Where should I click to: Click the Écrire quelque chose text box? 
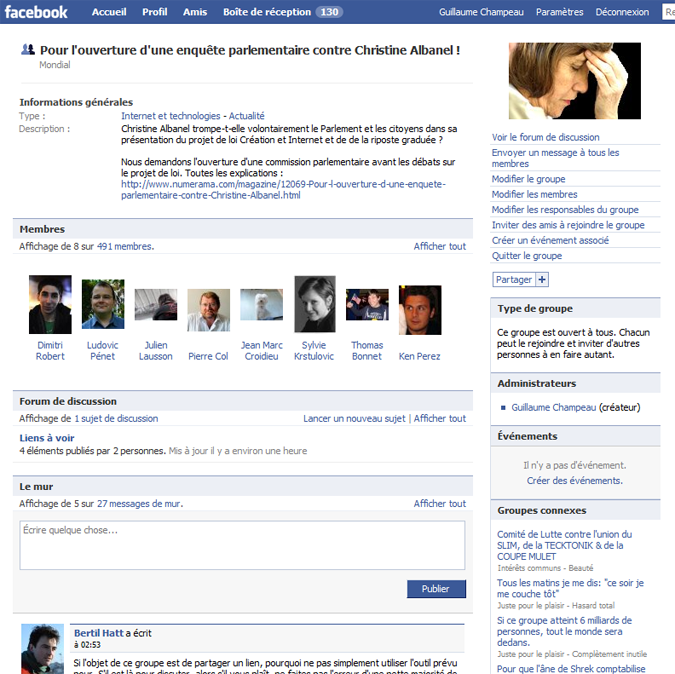pyautogui.click(x=242, y=545)
